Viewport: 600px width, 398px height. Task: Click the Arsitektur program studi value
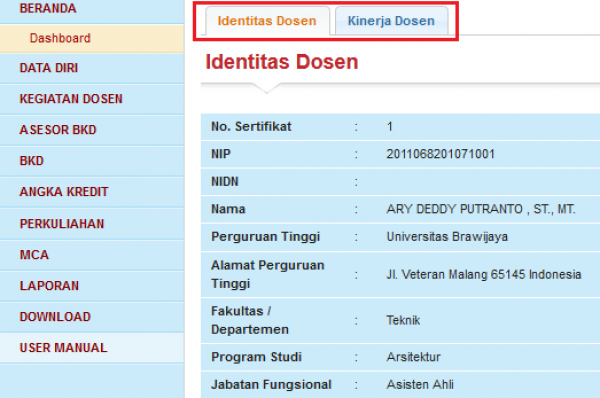(x=413, y=357)
